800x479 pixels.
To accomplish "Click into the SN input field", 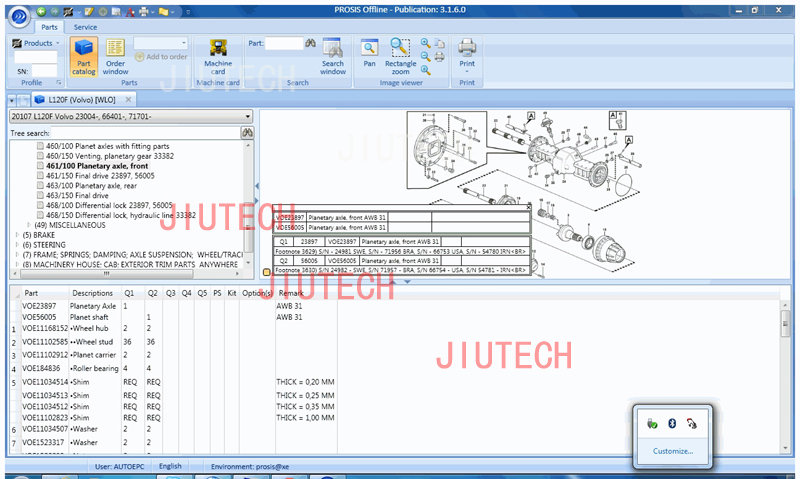I will (x=44, y=71).
